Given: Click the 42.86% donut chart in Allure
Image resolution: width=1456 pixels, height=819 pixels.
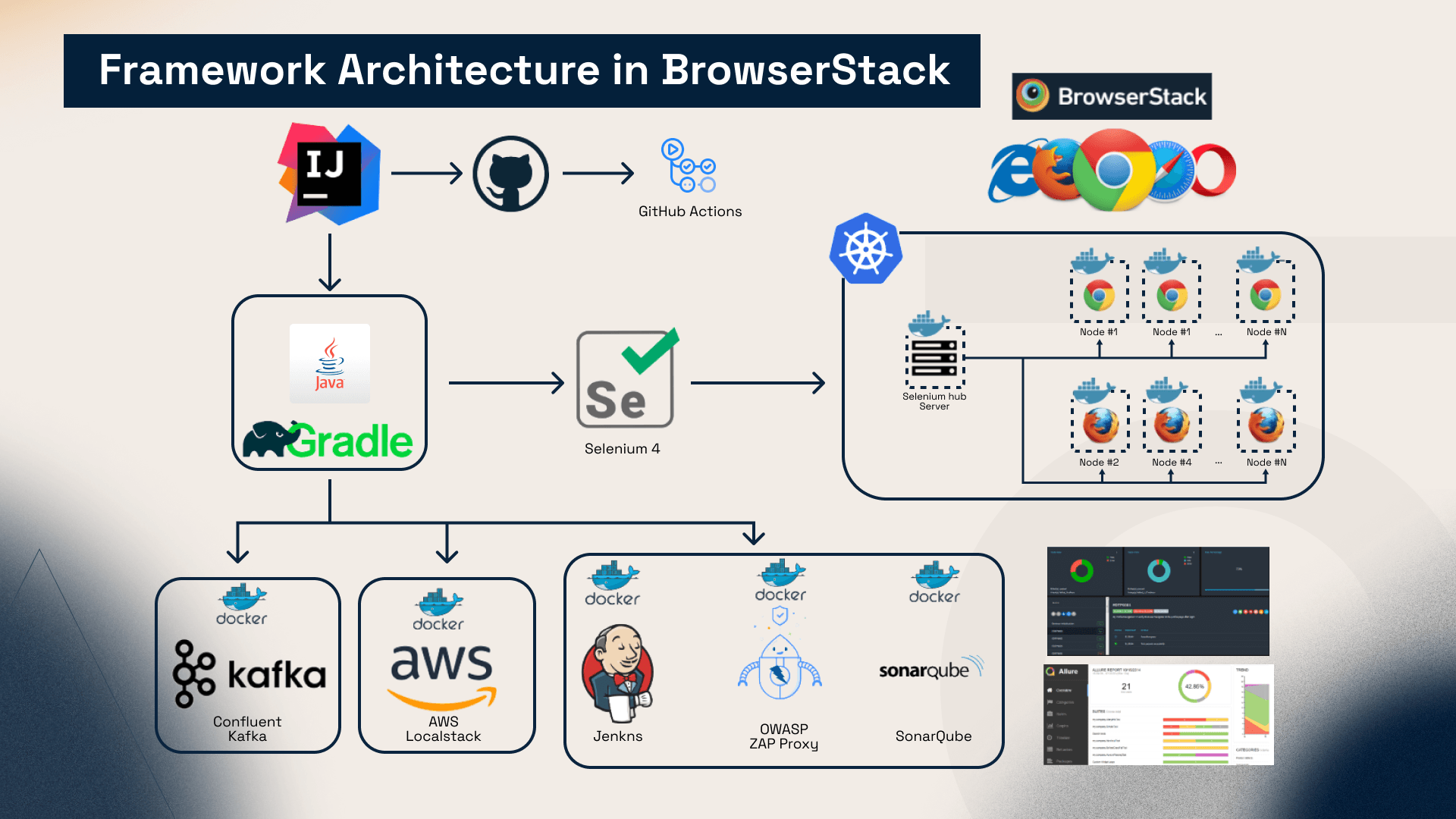Looking at the screenshot, I should 1193,685.
